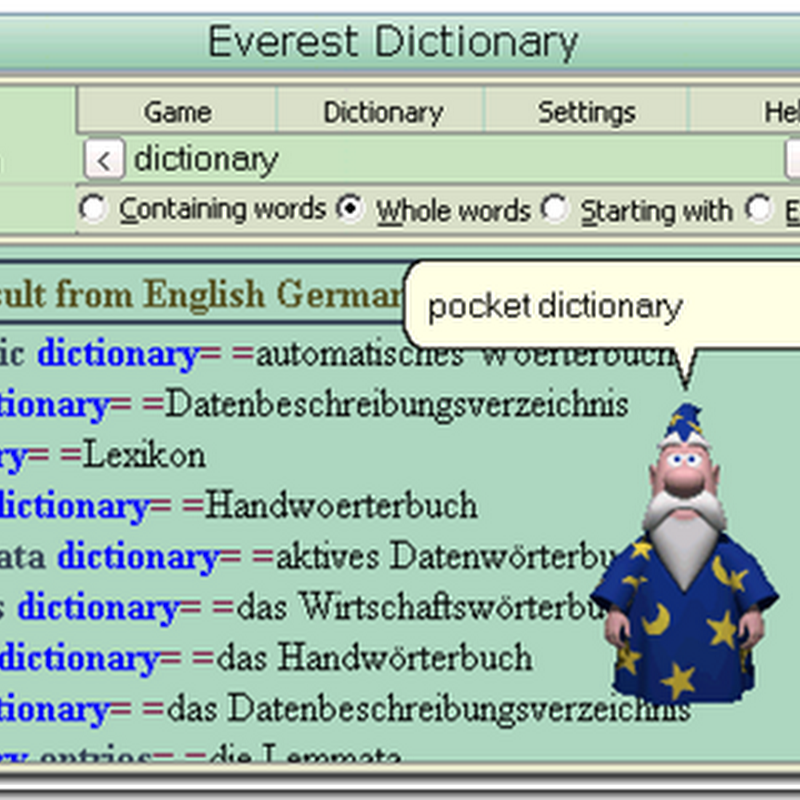Click blue 'dictionary' before 'aktives Datenwörterbuch'

tap(139, 557)
